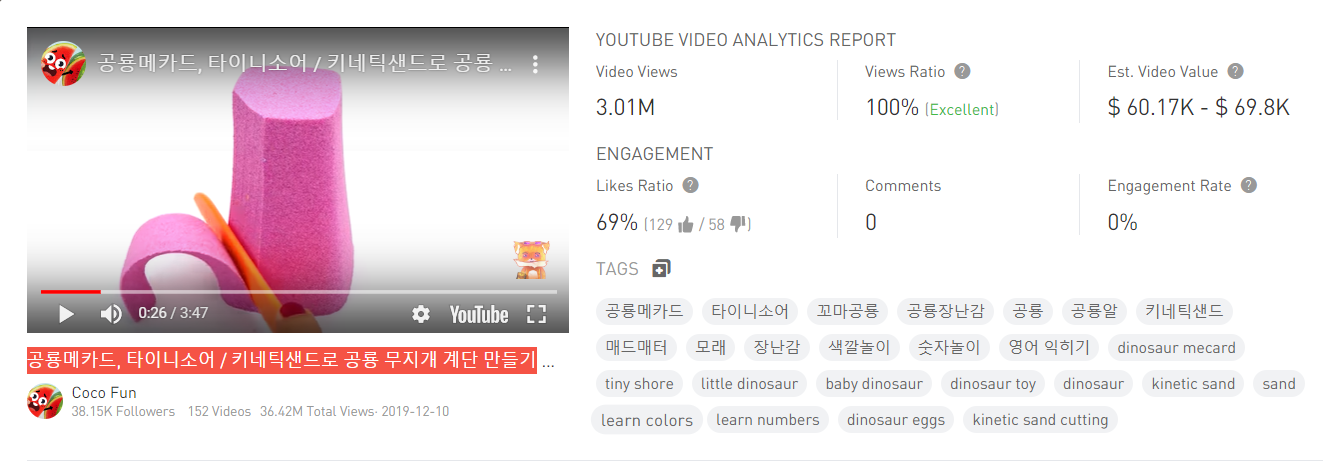The height and width of the screenshot is (470, 1340).
Task: Open the highlighted video title link
Action: pyautogui.click(x=282, y=360)
